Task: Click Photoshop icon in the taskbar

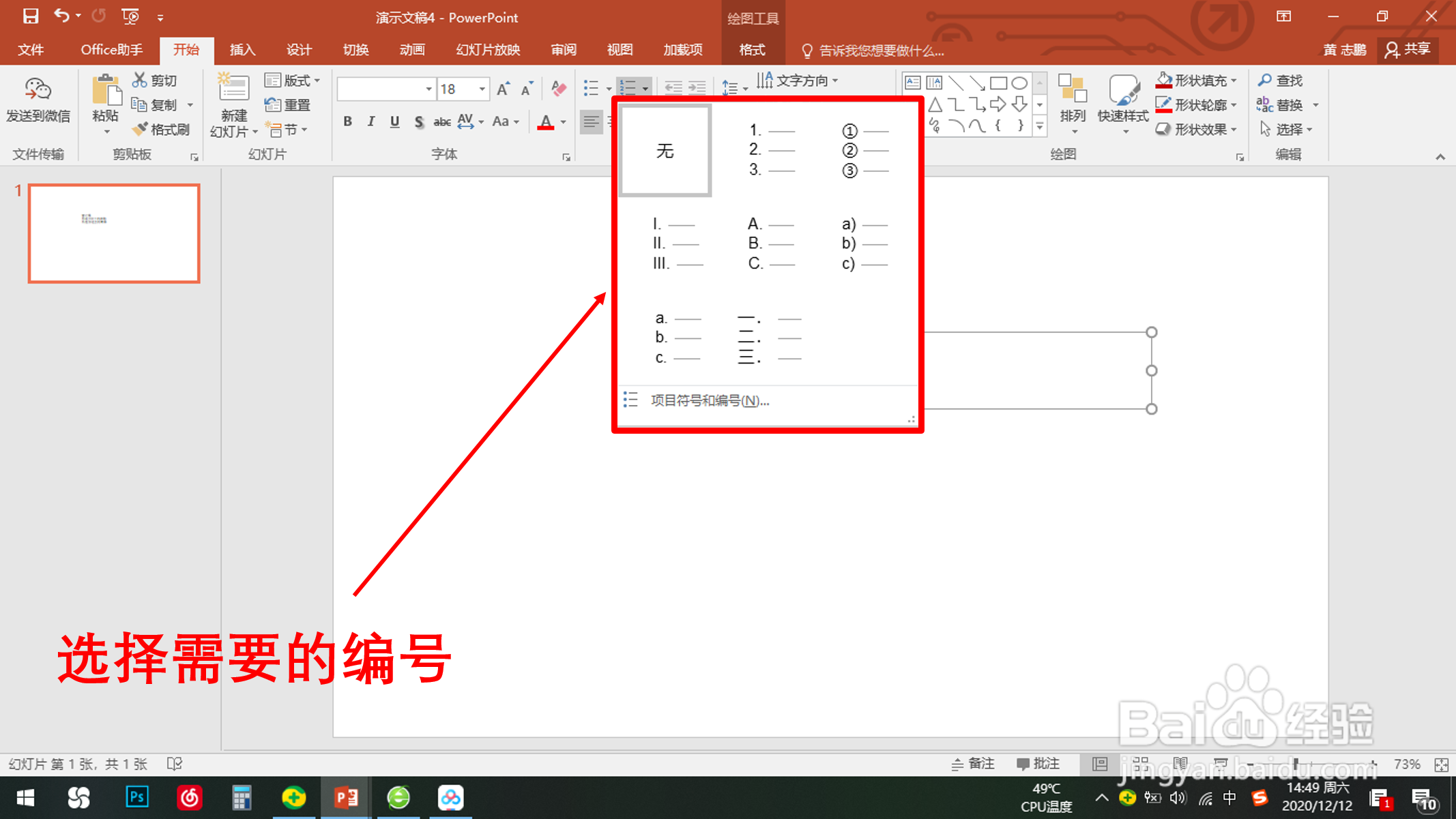Action: coord(137,797)
